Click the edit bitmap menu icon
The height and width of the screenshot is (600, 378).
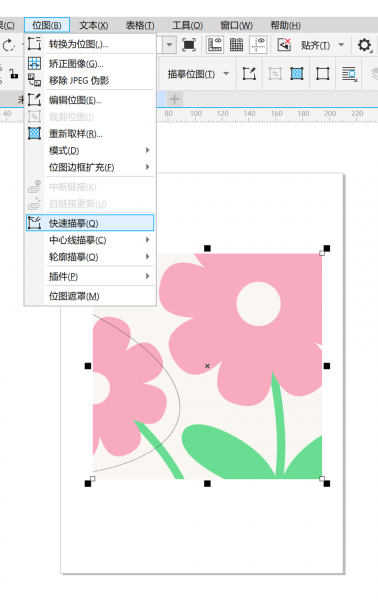[x=34, y=100]
